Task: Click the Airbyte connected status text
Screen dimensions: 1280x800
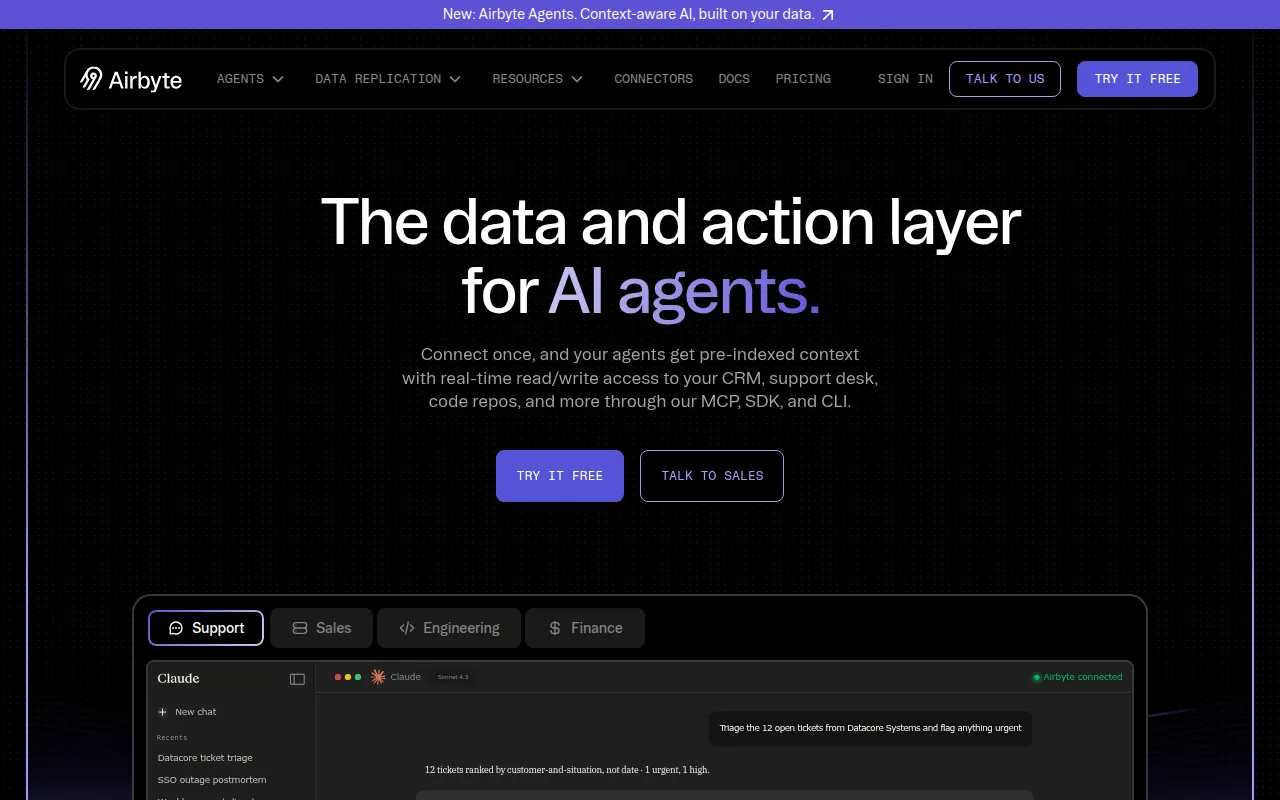Action: [1083, 677]
